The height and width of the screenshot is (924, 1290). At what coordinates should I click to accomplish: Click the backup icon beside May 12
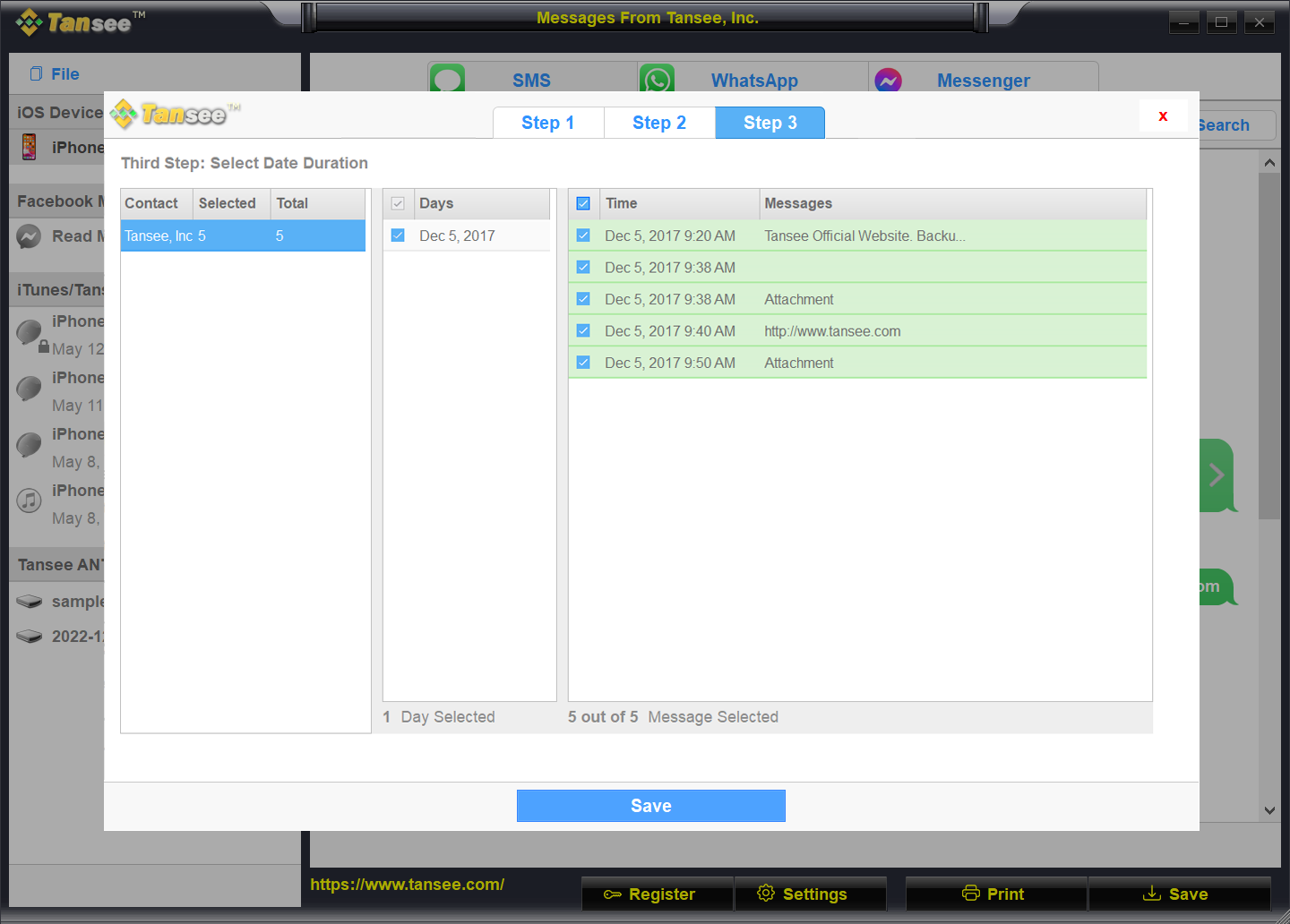(30, 333)
